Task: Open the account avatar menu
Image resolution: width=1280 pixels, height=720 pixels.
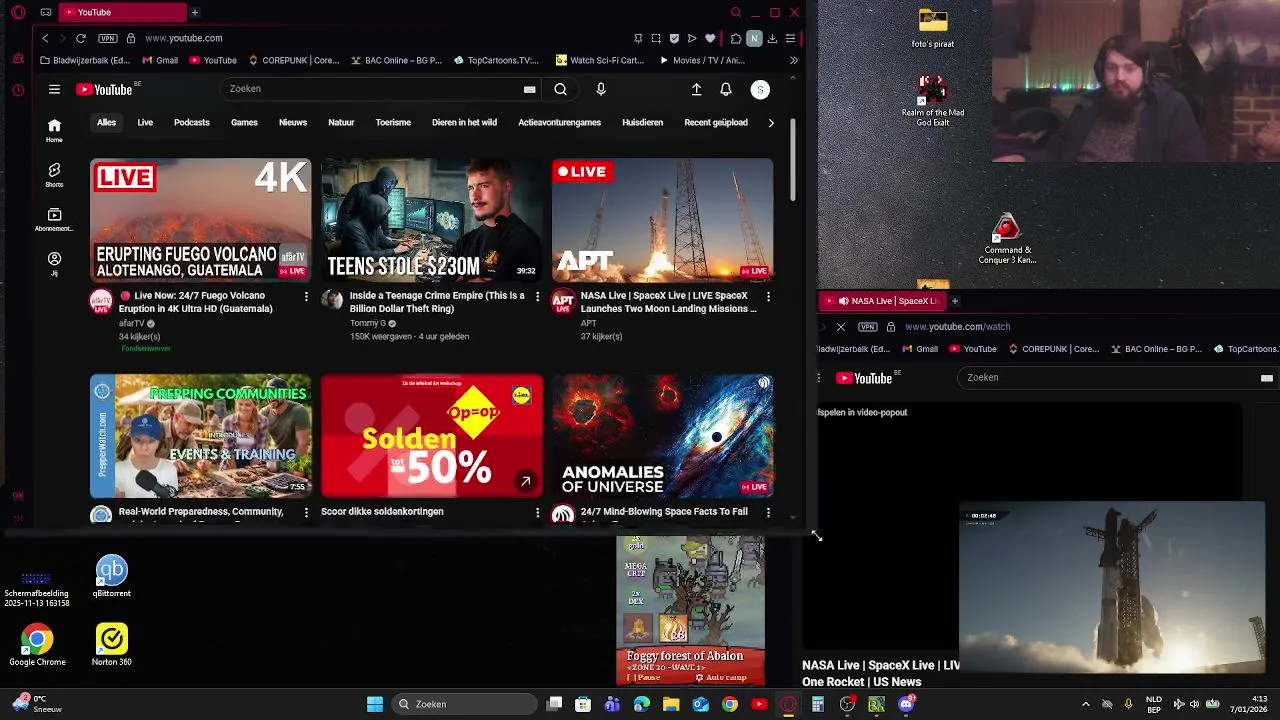Action: (x=760, y=89)
